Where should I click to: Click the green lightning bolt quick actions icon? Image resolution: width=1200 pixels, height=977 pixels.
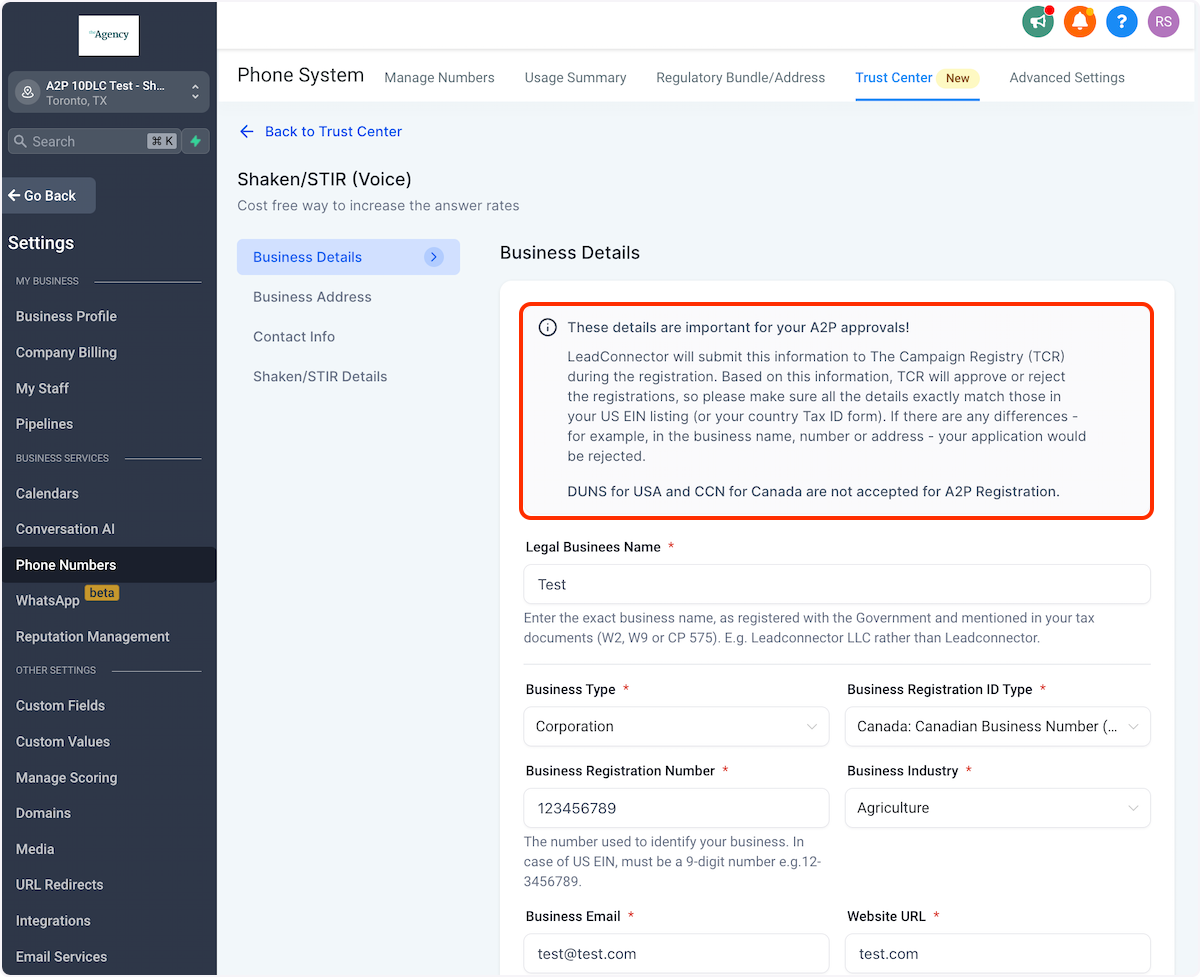(196, 141)
